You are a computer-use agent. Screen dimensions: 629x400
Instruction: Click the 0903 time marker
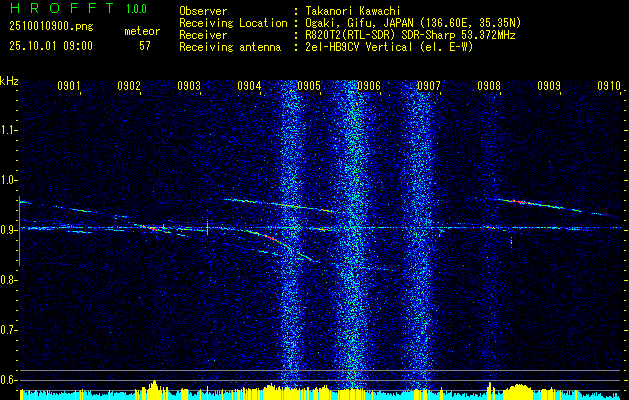[189, 85]
